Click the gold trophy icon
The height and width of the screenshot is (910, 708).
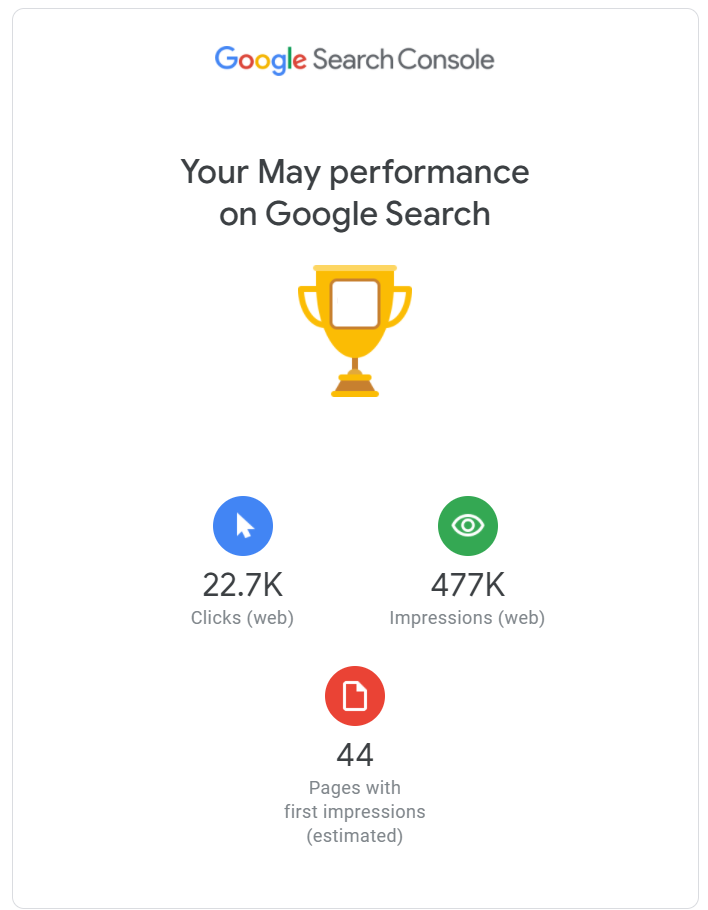355,331
